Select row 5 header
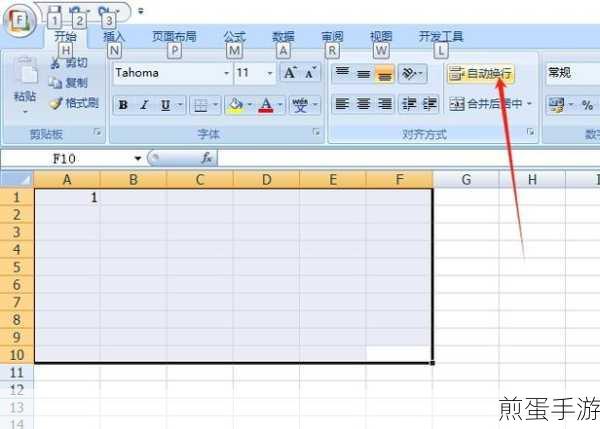600x429 pixels. 17,267
